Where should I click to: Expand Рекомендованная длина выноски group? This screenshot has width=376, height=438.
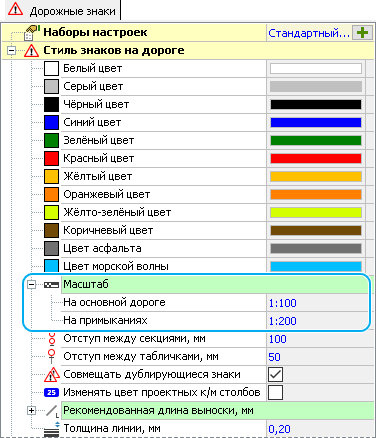click(x=32, y=410)
